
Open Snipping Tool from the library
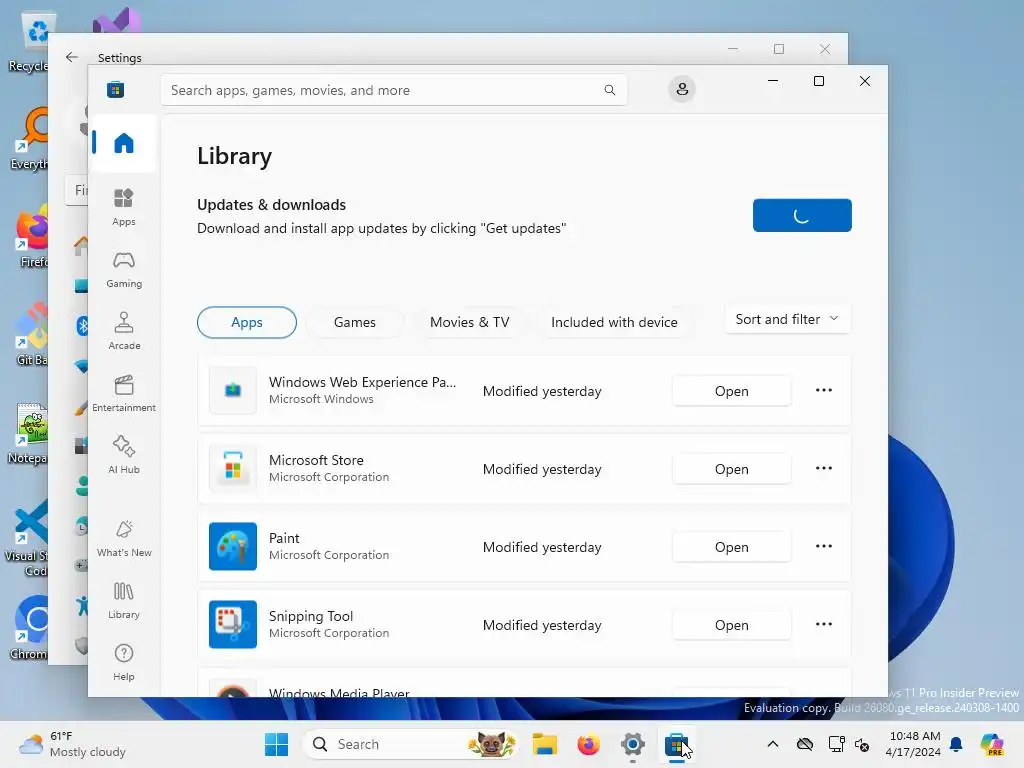tap(731, 625)
